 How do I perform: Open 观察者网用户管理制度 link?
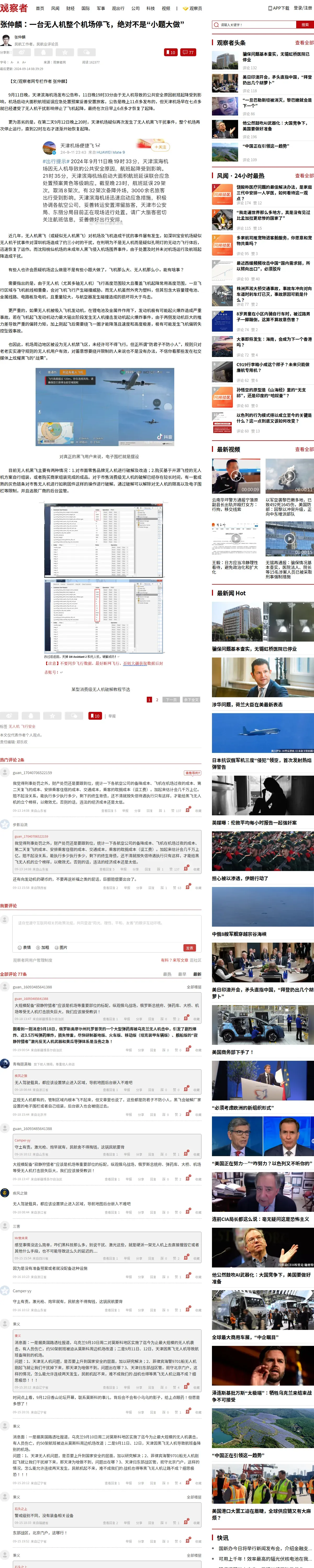[x=33, y=960]
